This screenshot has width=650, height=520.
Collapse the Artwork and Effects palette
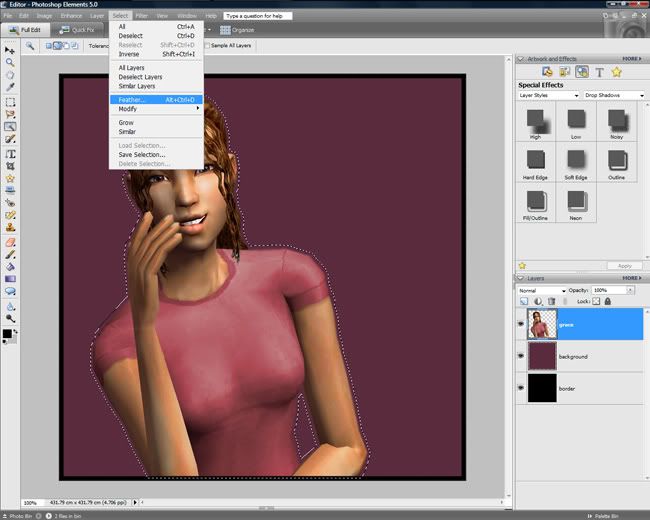(521, 59)
